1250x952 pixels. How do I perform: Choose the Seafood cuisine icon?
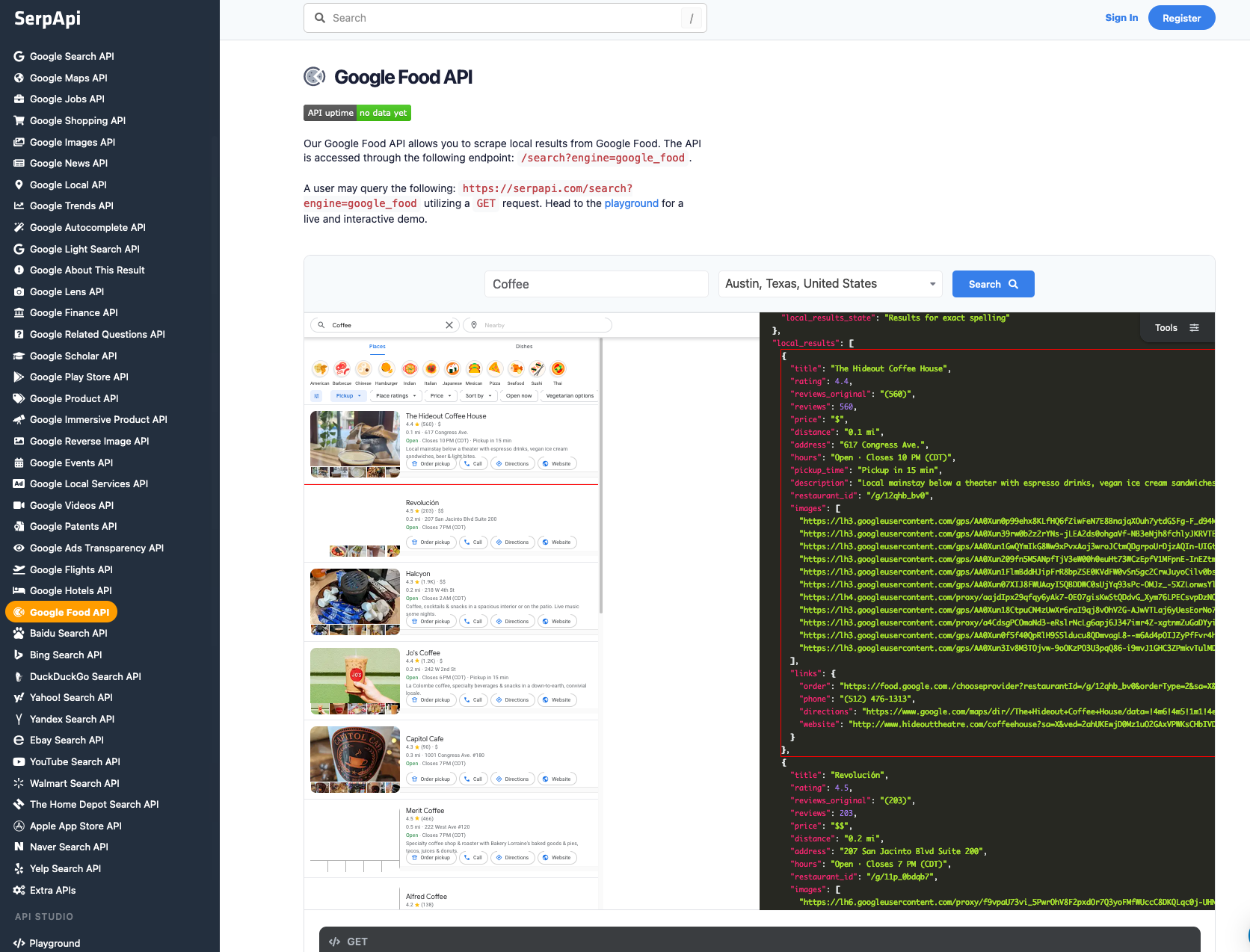point(516,368)
